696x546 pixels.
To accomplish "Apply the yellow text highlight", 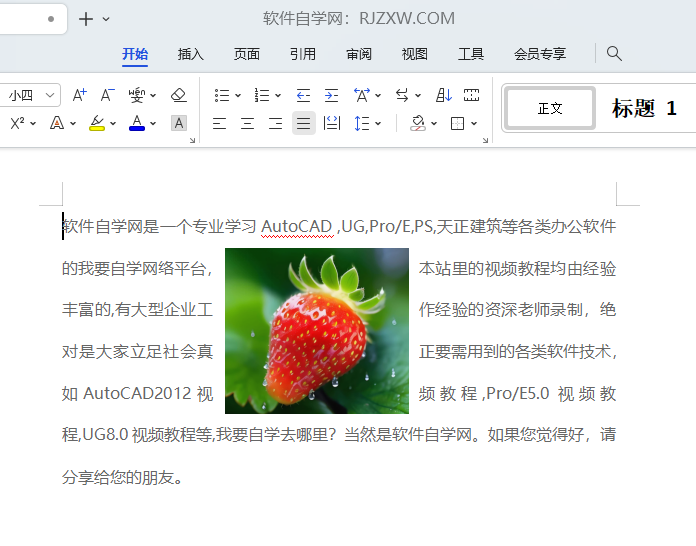I will tap(97, 123).
